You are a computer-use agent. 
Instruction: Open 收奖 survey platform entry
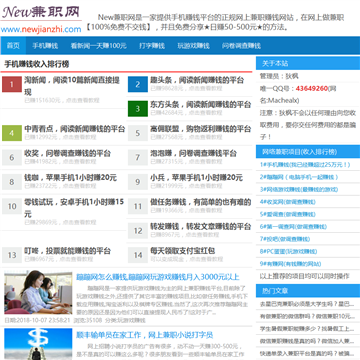[67, 153]
